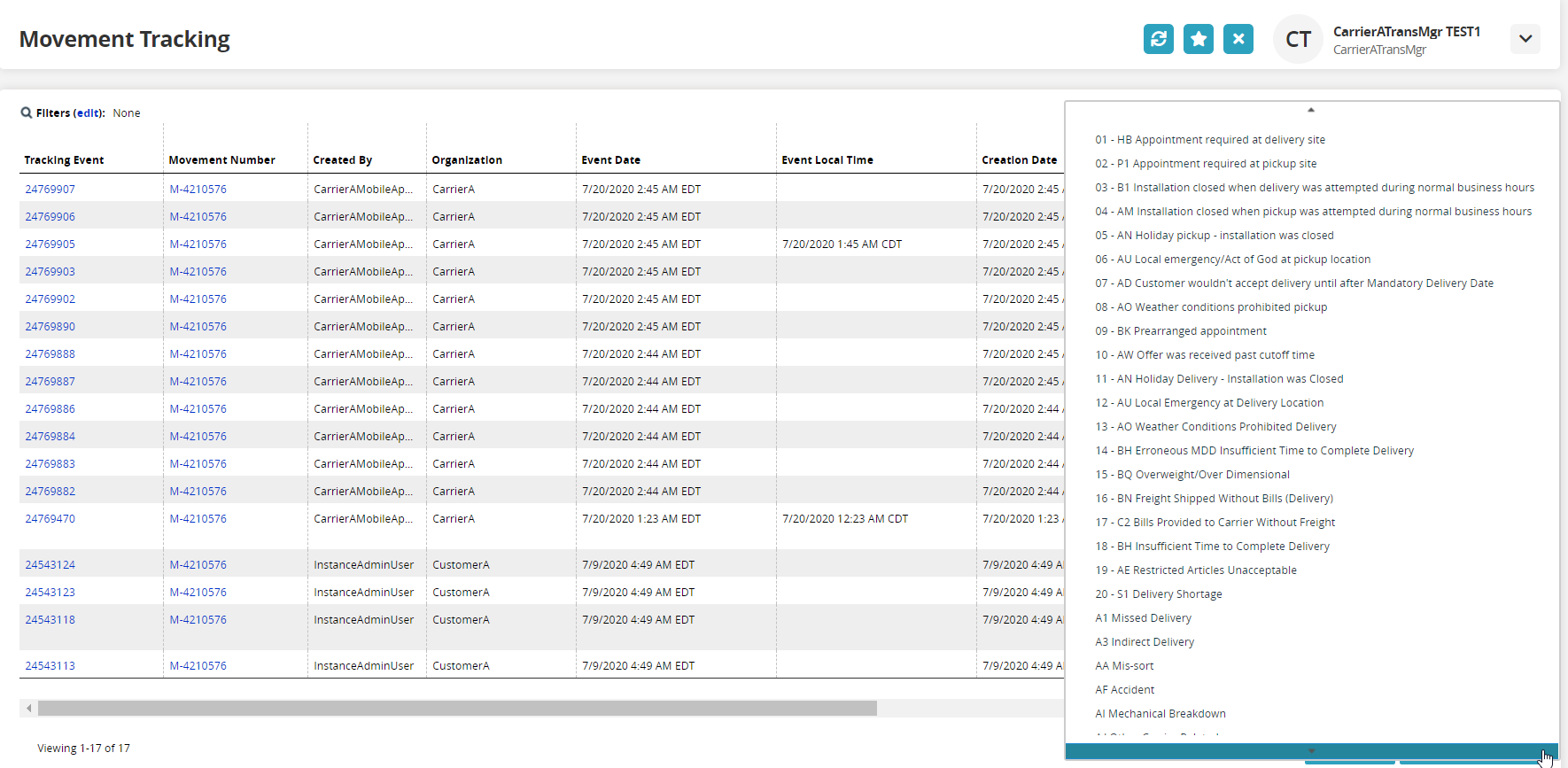Open M-4210576 link in row 24543118

[198, 620]
